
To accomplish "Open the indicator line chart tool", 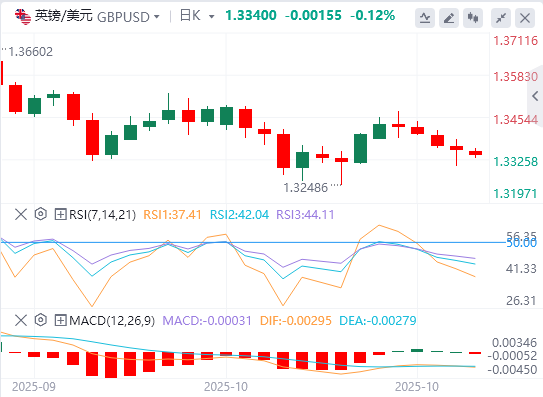I will (425, 18).
